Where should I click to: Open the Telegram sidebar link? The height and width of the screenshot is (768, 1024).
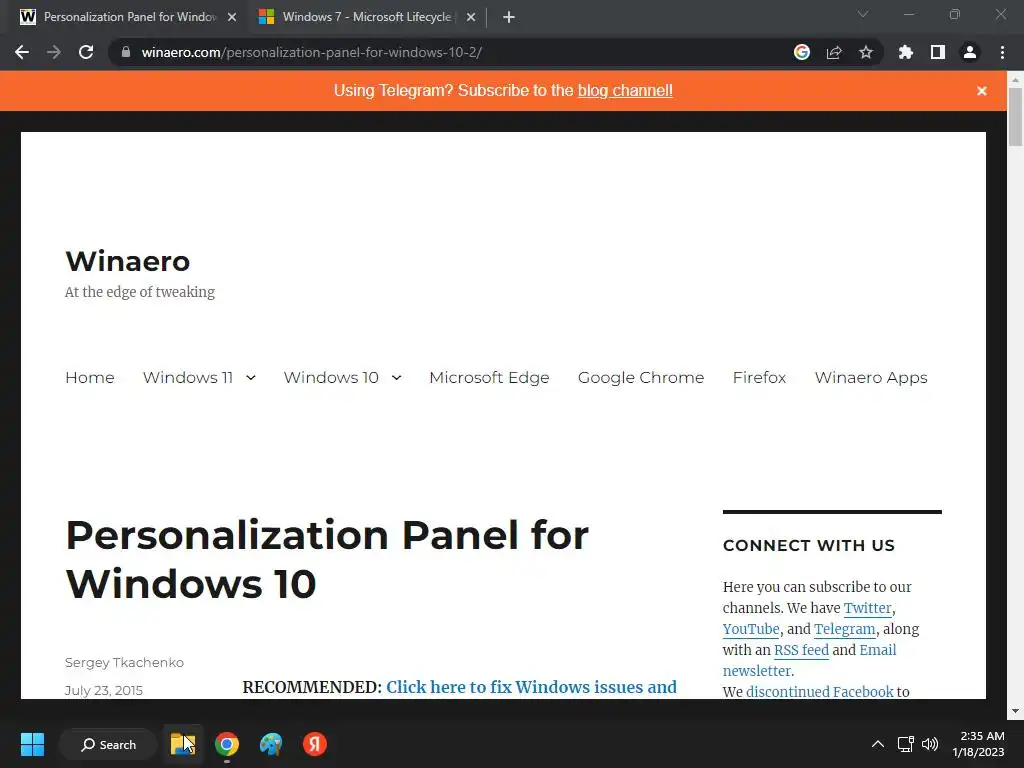coord(844,629)
